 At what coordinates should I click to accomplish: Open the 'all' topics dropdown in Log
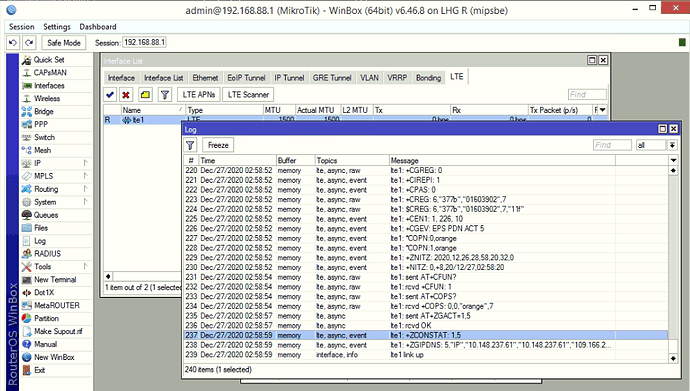tap(672, 145)
